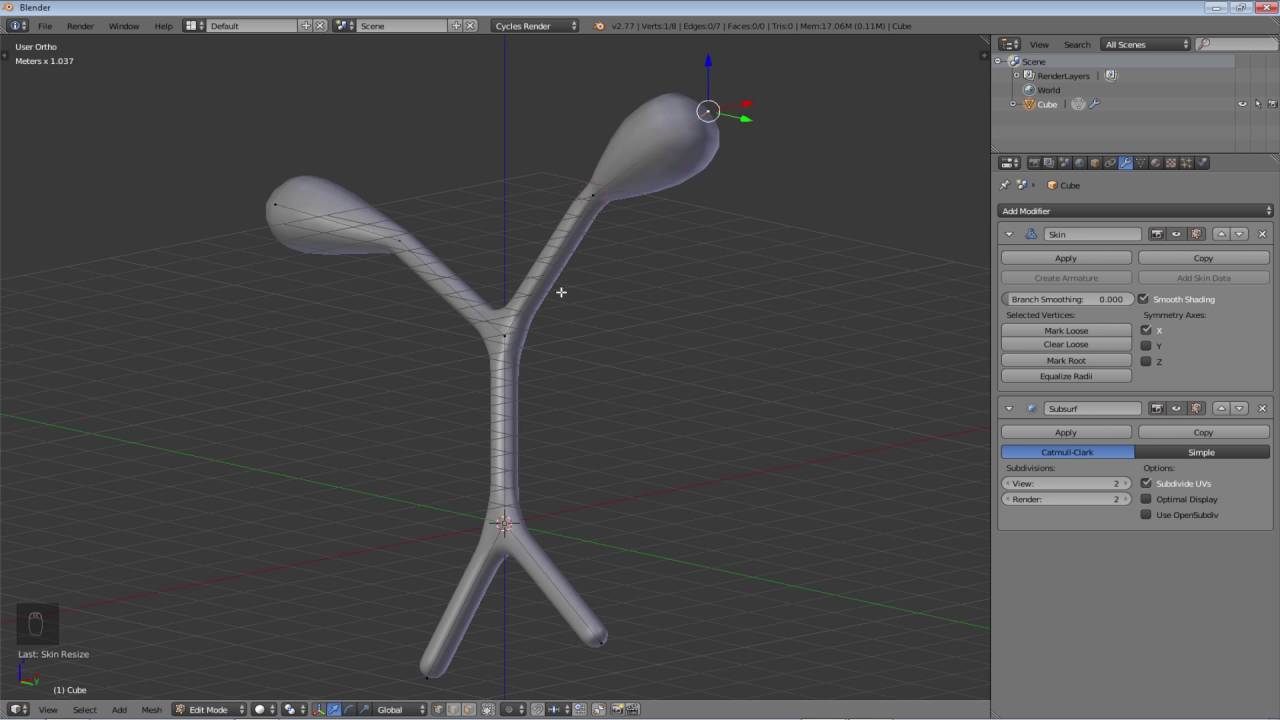
Task: Apply the Skin modifier
Action: click(x=1066, y=258)
